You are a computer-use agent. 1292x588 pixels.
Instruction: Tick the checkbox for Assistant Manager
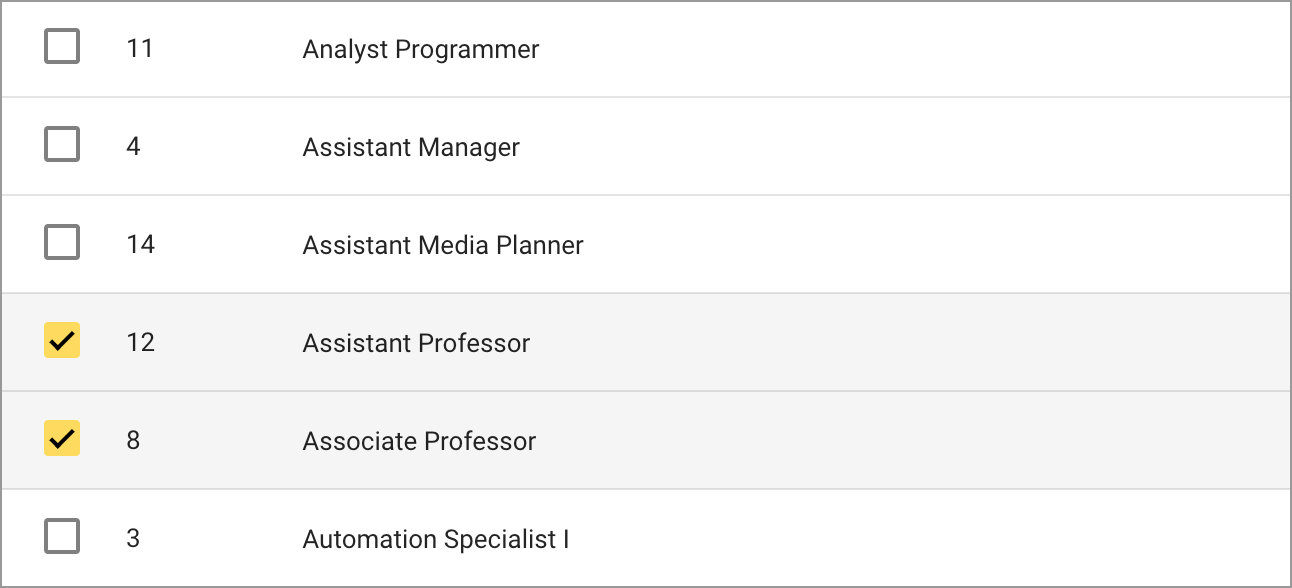(x=62, y=145)
